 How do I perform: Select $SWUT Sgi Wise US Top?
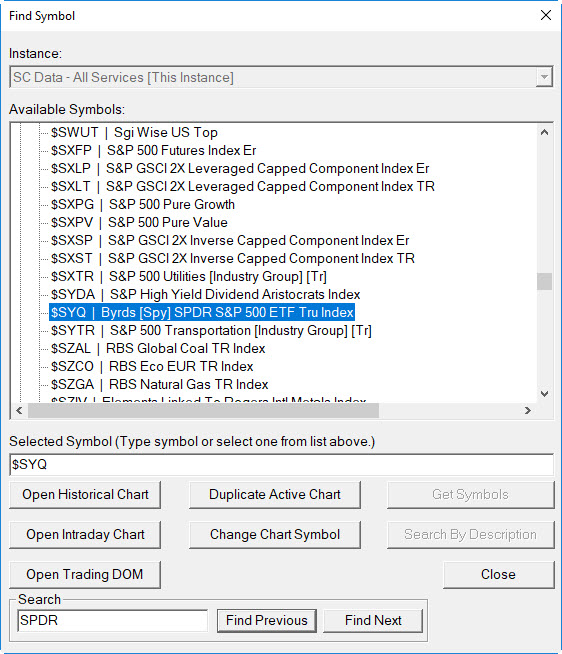[134, 133]
